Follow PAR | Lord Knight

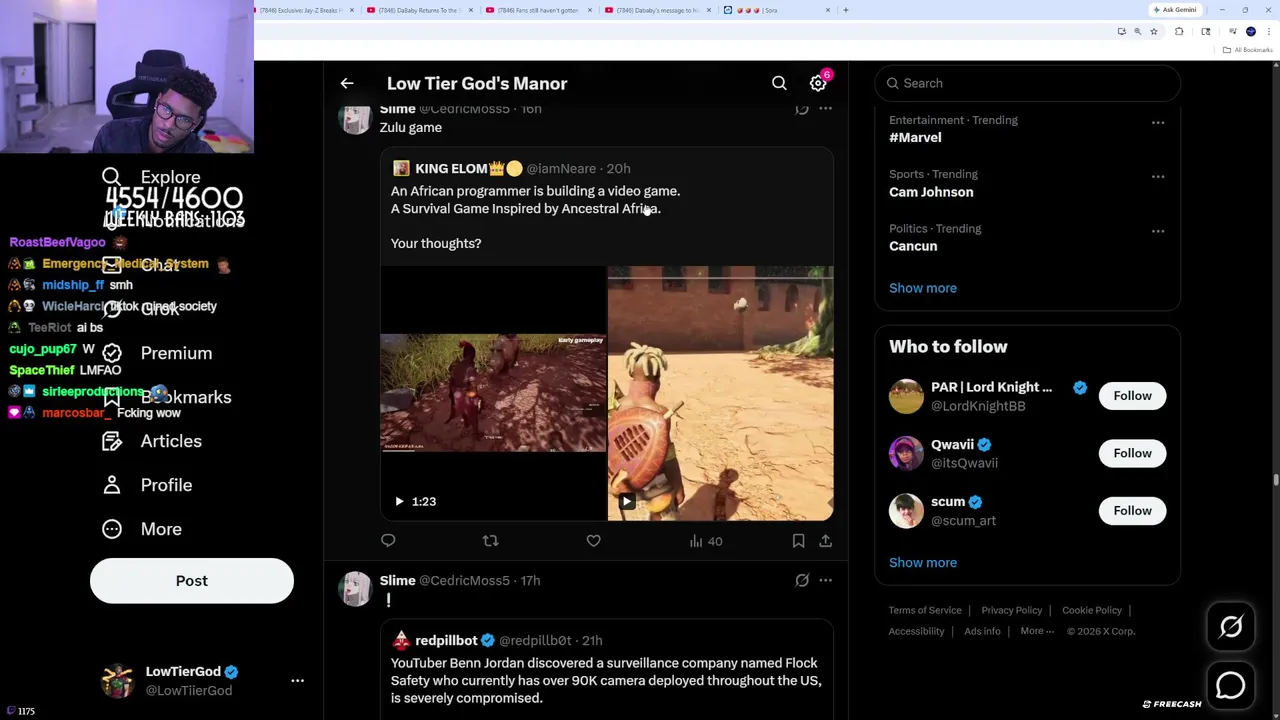pos(1132,396)
